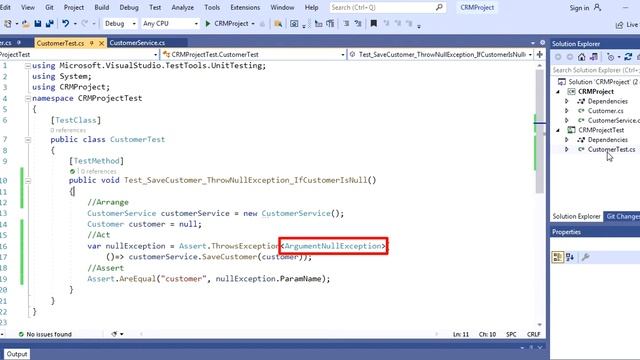The height and width of the screenshot is (360, 640).
Task: Expand Customer.cs in Solution Explorer
Action: 567,111
